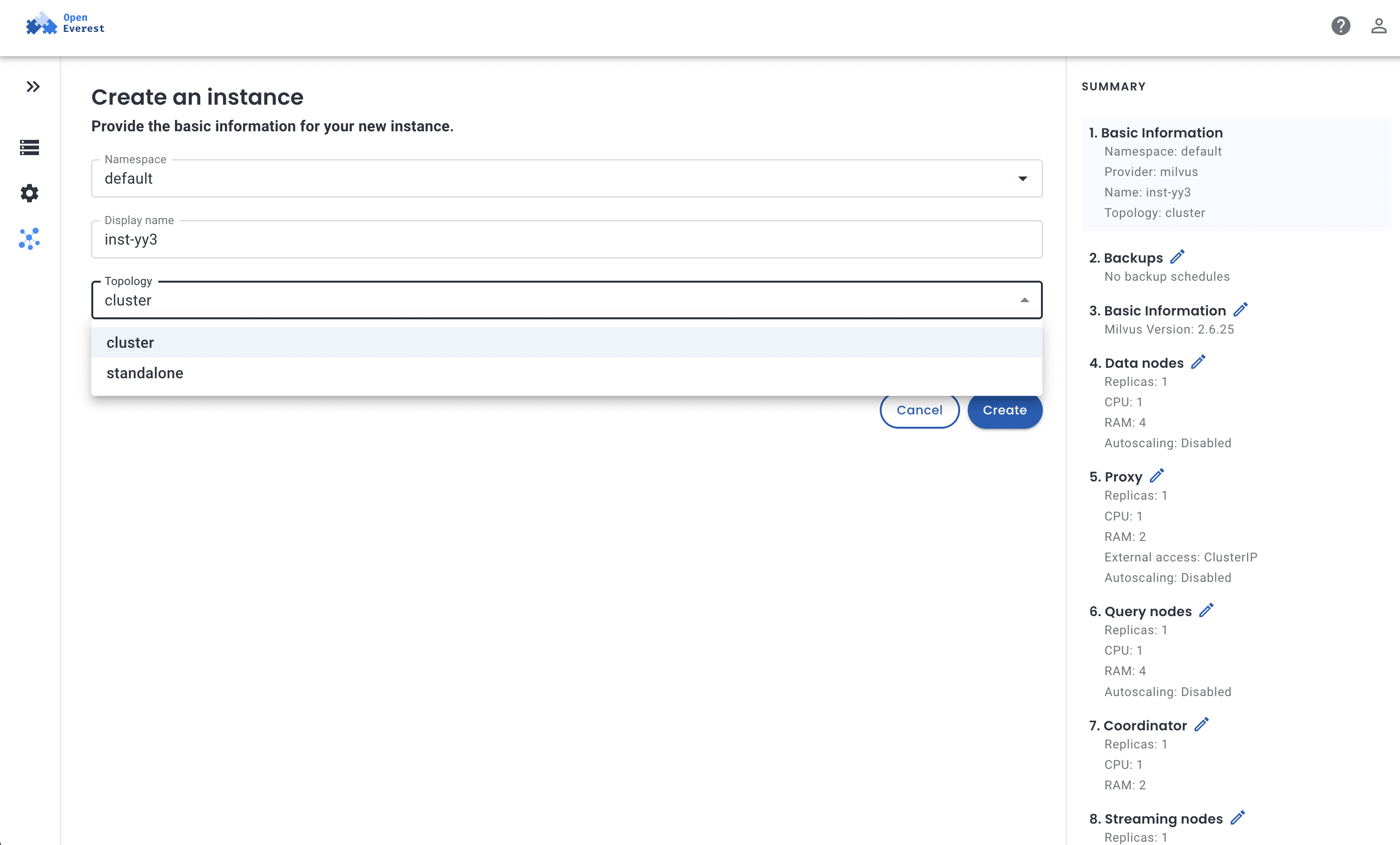The image size is (1400, 845).
Task: Click "Name: inst-yy3" summary text
Action: point(1147,192)
